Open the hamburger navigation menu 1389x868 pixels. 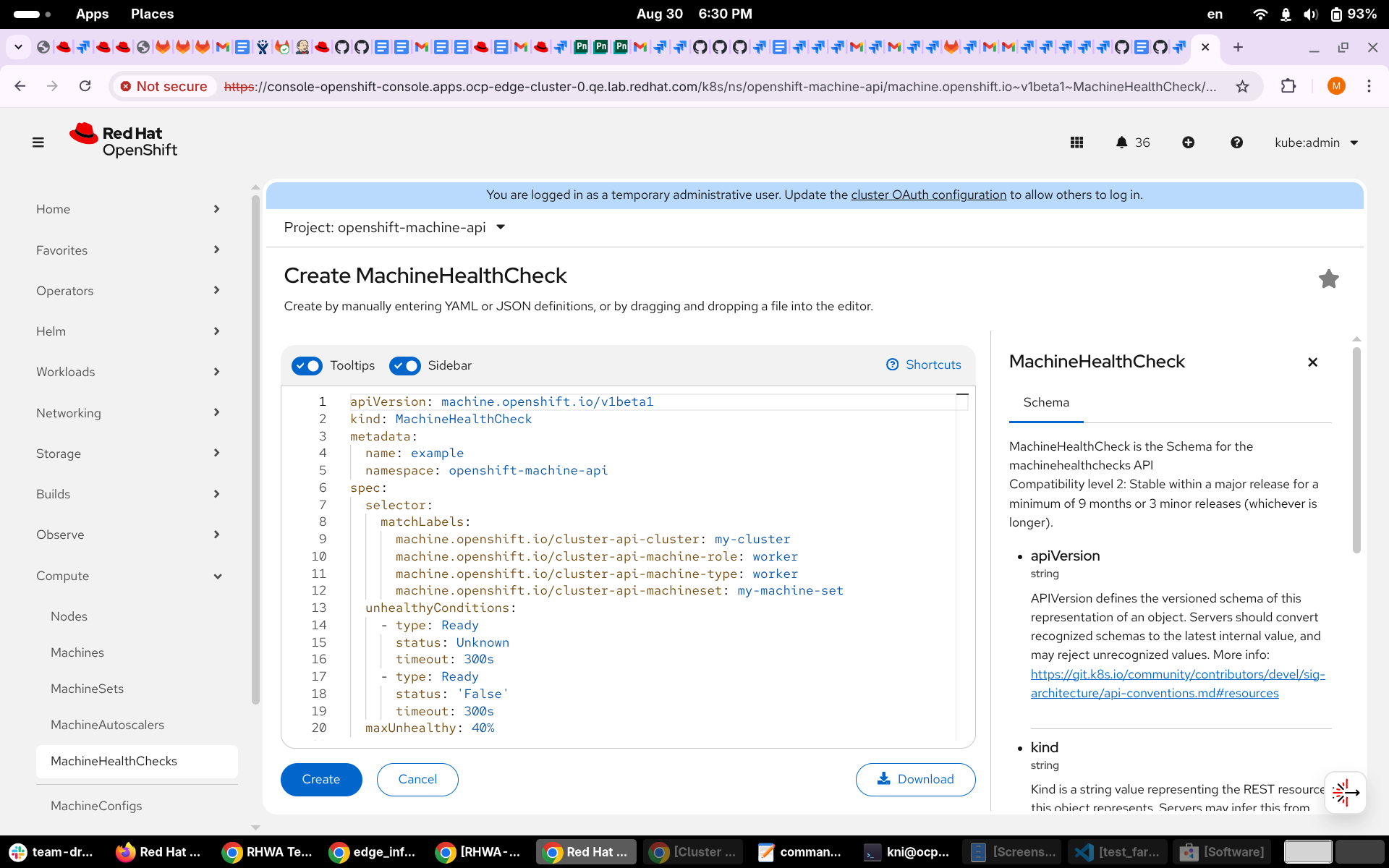[x=38, y=142]
